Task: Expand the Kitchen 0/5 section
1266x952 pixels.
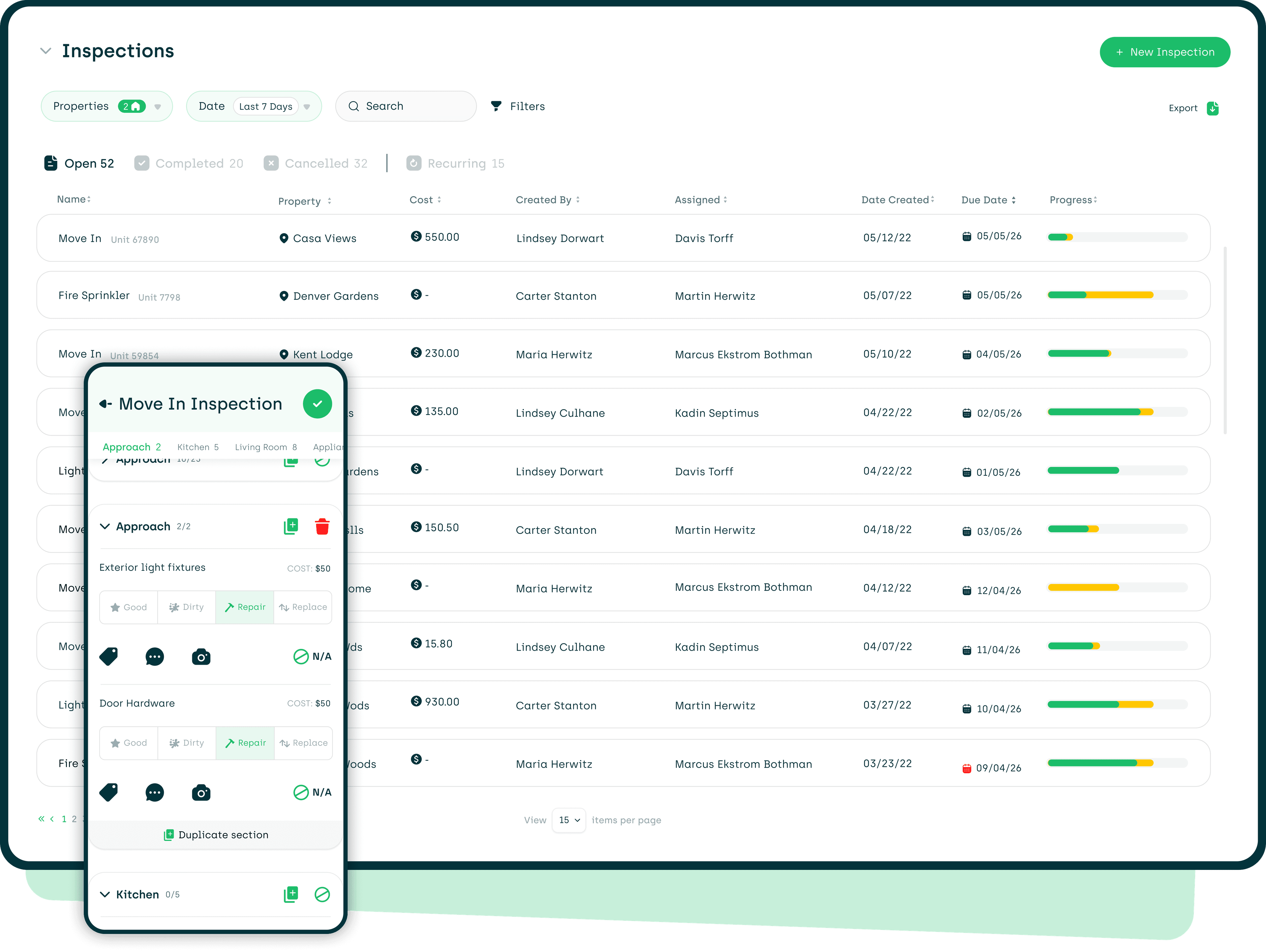Action: pyautogui.click(x=105, y=894)
